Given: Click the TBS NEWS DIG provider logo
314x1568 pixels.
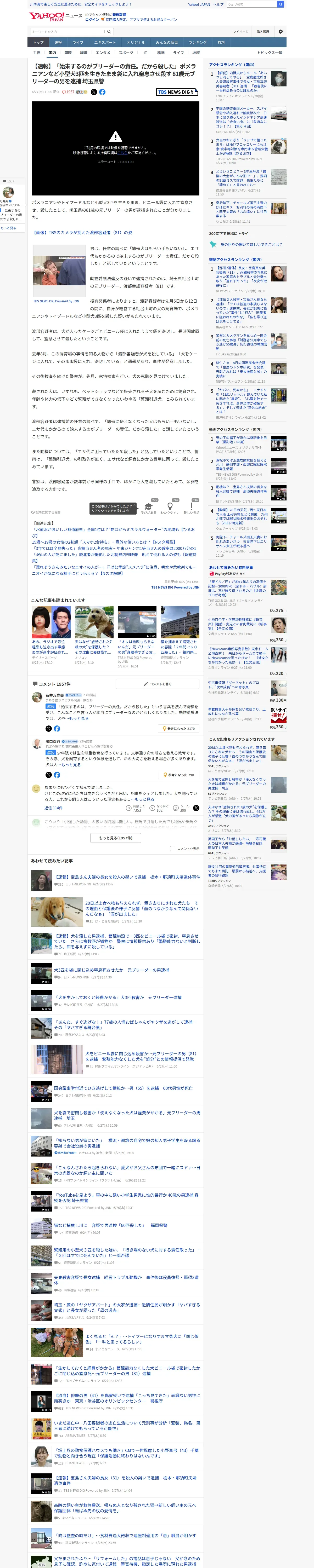Looking at the screenshot, I should [x=177, y=92].
